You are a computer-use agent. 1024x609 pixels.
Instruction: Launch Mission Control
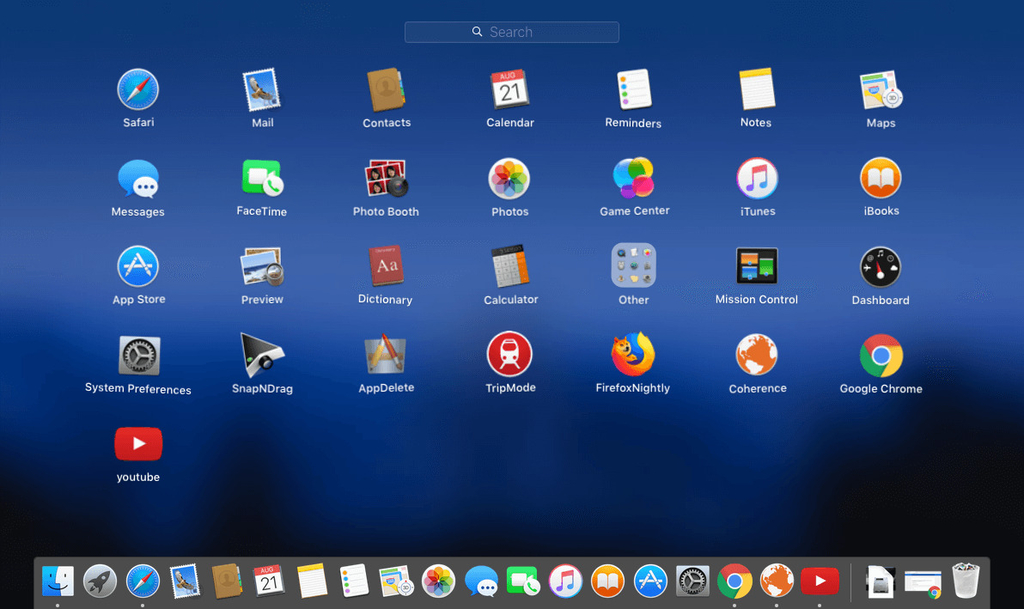click(x=757, y=266)
